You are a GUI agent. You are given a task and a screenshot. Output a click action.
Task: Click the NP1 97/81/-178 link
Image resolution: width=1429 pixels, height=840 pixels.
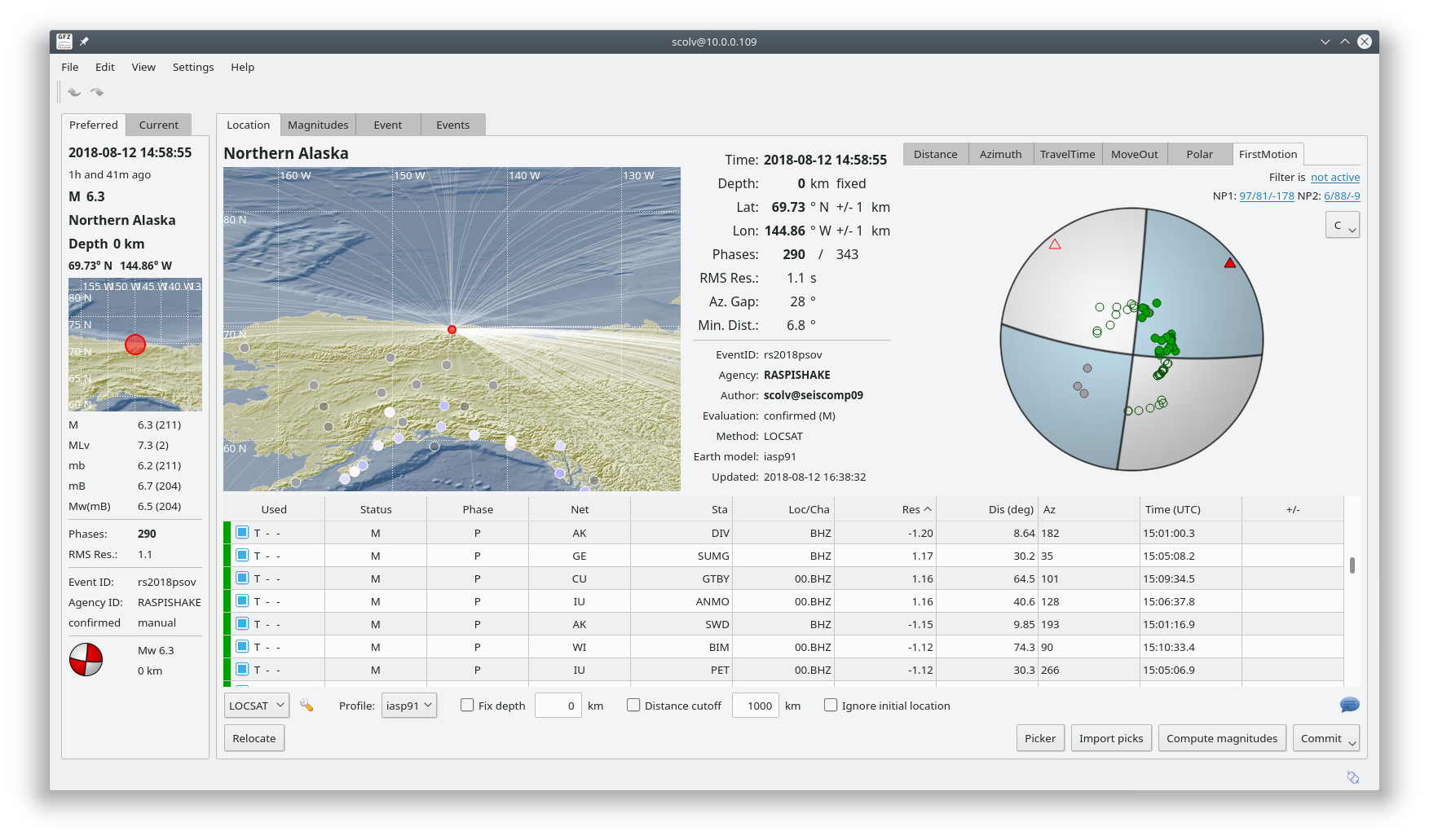click(1267, 196)
